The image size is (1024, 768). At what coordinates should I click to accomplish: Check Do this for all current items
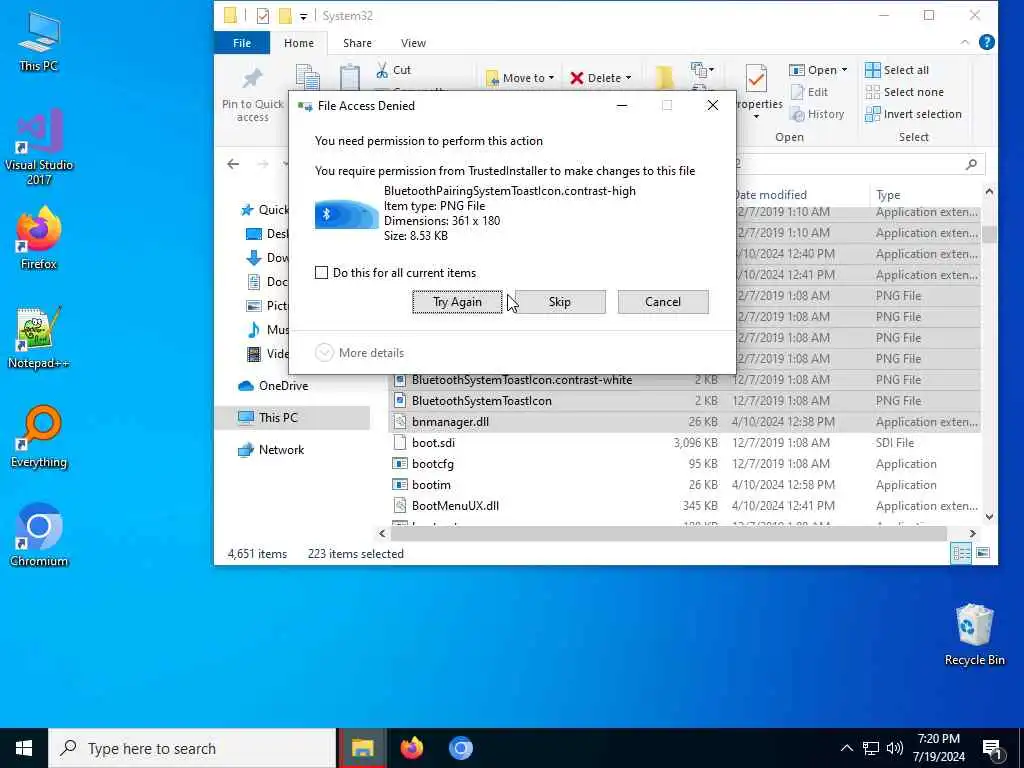(x=321, y=272)
